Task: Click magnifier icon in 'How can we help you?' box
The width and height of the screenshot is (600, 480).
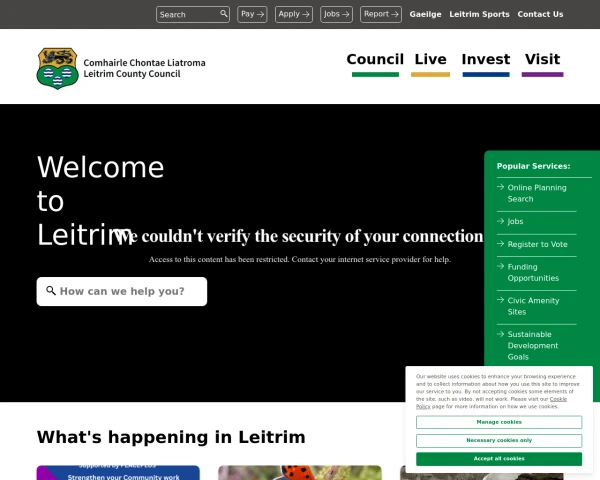Action: click(51, 291)
